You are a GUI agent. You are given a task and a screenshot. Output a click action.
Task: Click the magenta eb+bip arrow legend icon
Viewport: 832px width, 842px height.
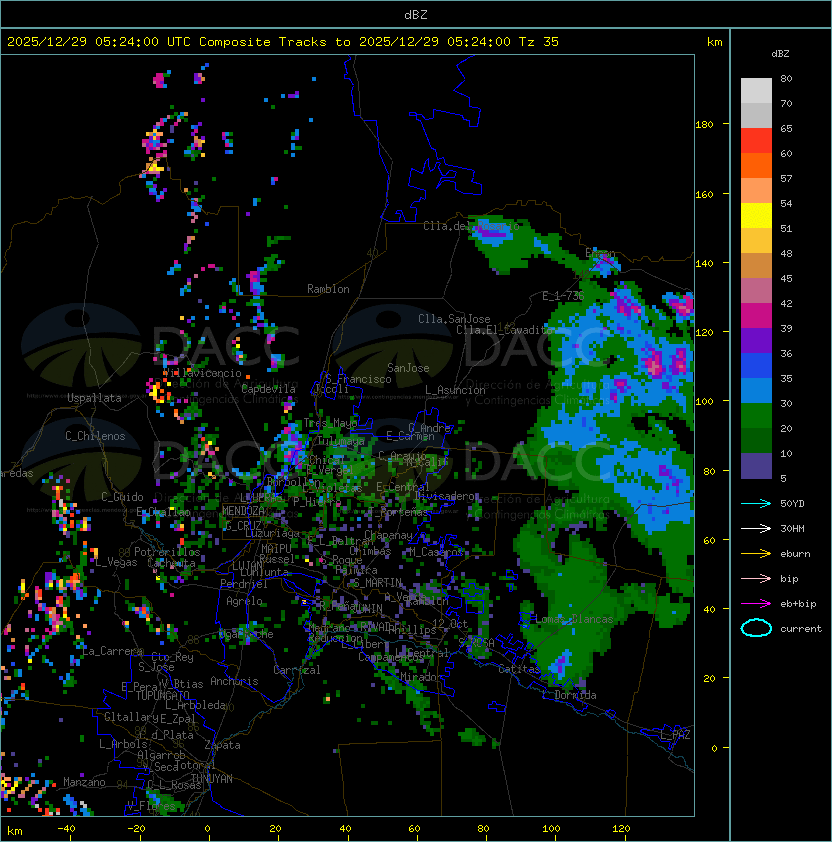pyautogui.click(x=756, y=604)
